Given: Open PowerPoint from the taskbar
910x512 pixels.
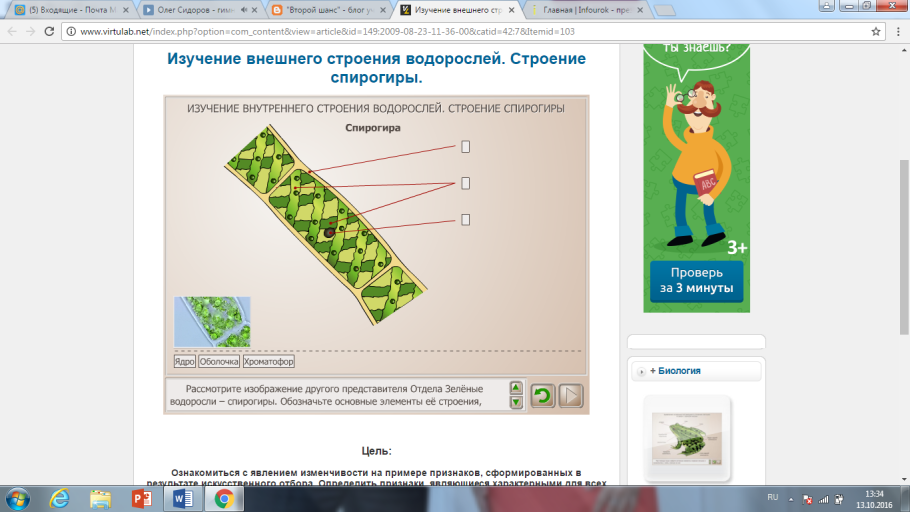Looking at the screenshot, I should 141,497.
